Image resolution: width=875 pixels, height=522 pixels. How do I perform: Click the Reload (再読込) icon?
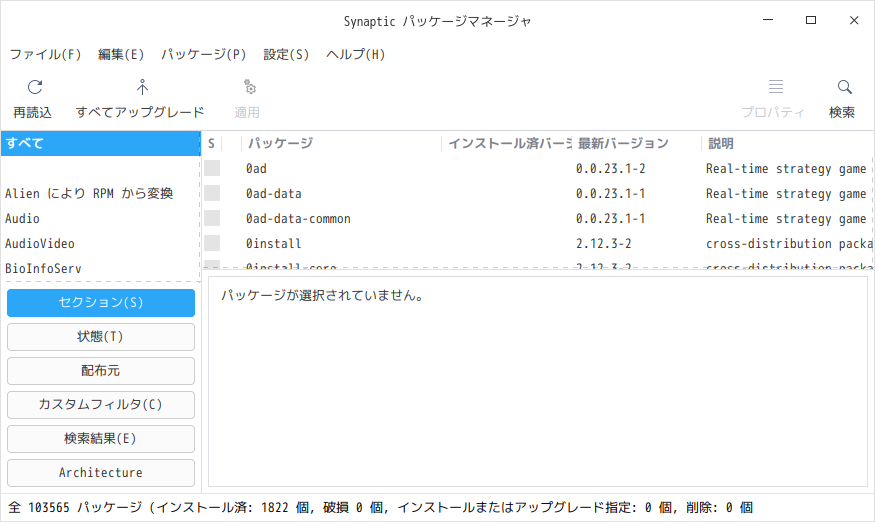point(35,87)
